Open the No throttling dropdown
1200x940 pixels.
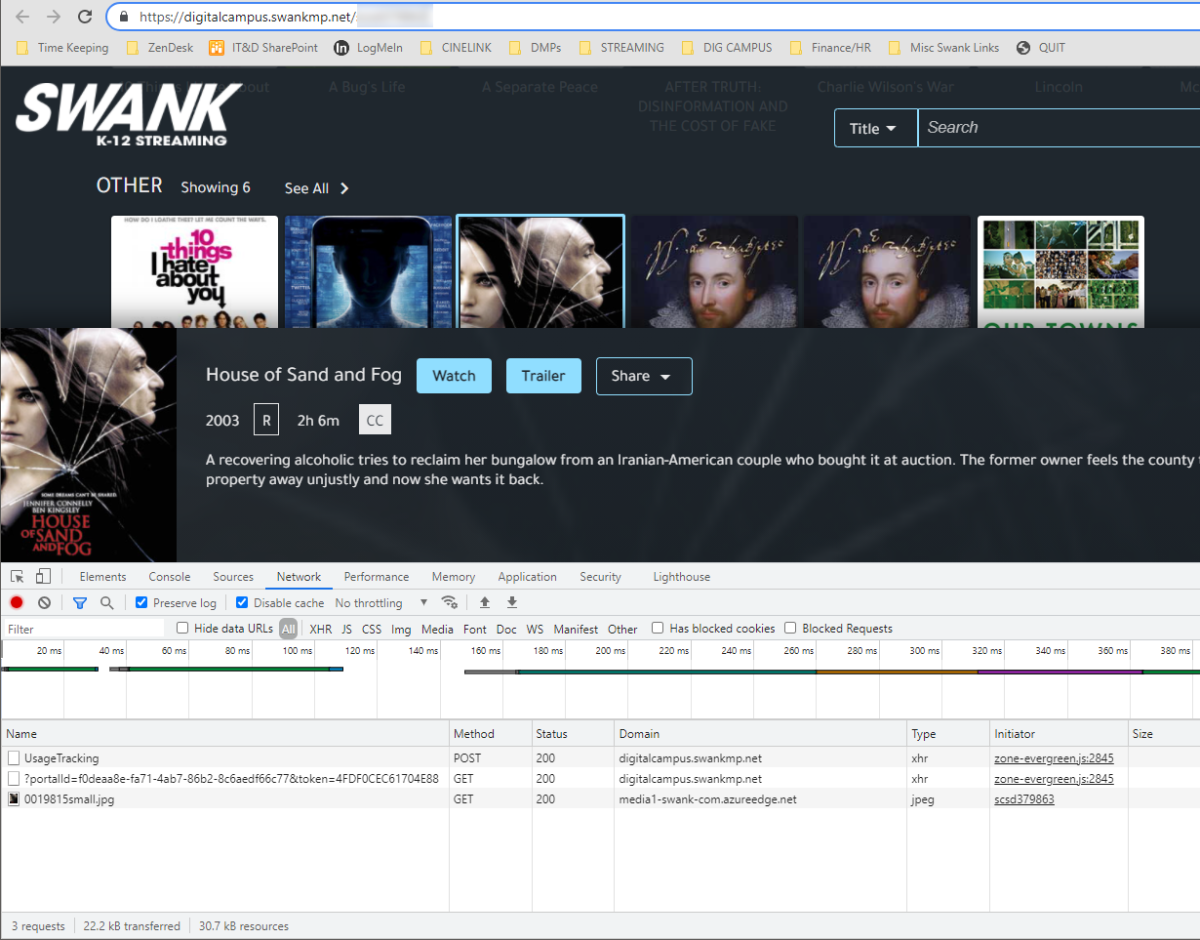coord(380,603)
